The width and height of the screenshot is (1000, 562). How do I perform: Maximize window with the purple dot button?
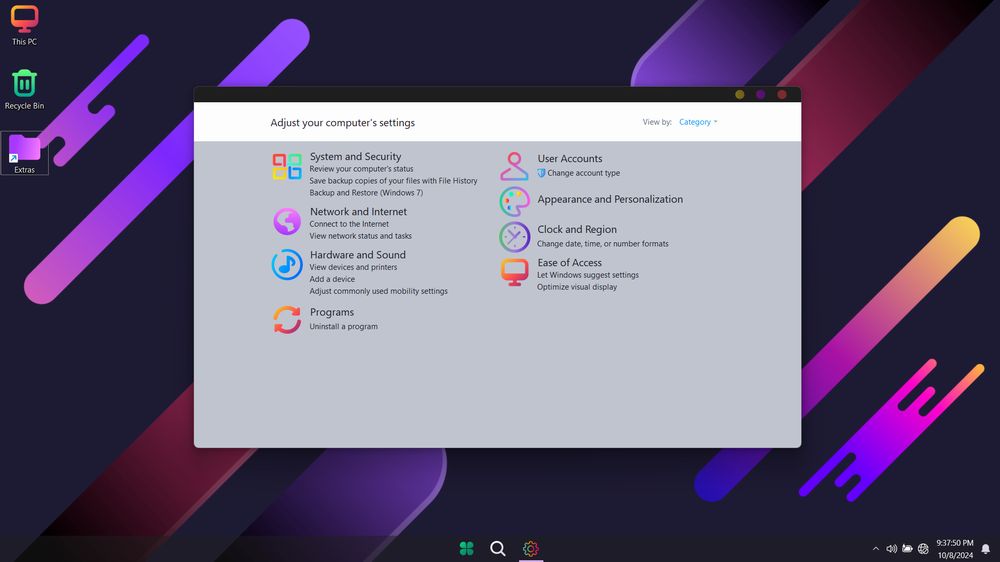coord(760,94)
